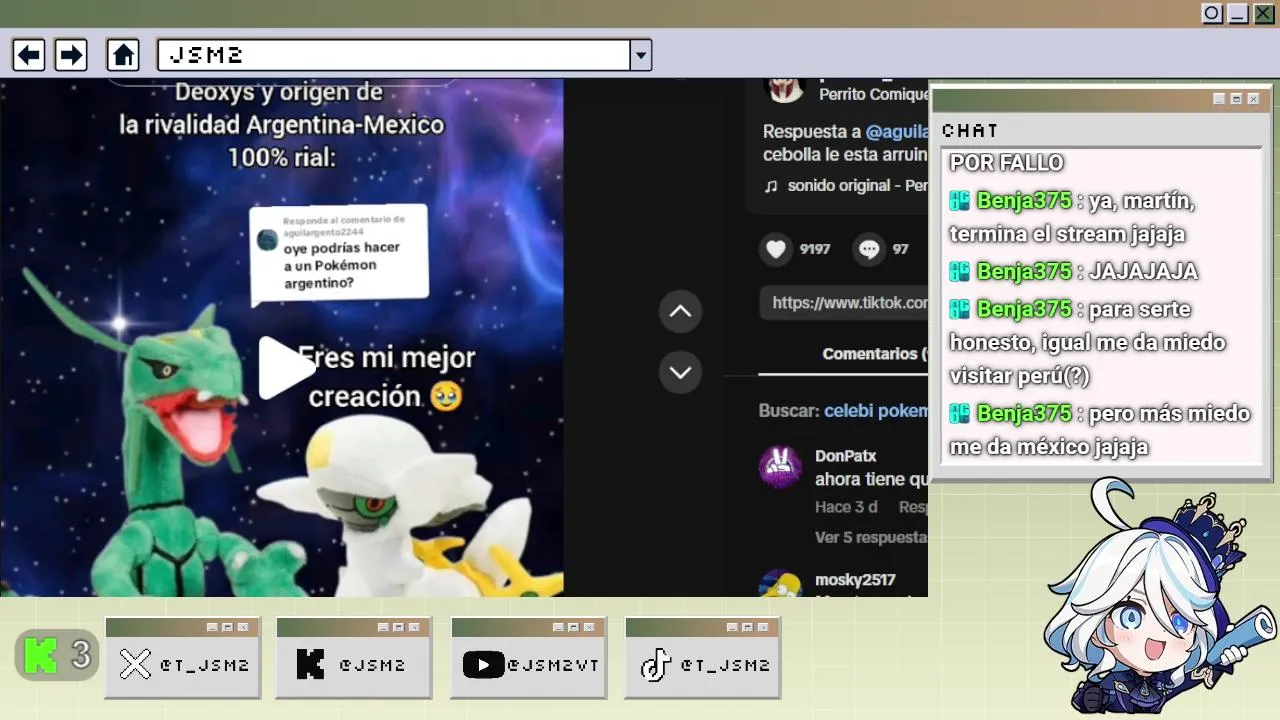Click Benja375 on 'ya, martín' message

pos(1024,201)
